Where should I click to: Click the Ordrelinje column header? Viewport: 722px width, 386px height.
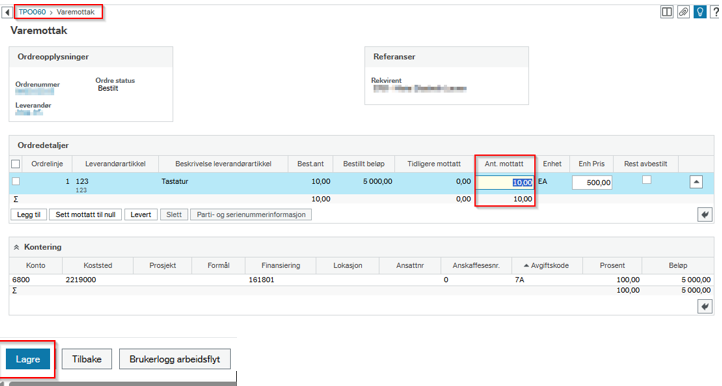coord(47,164)
